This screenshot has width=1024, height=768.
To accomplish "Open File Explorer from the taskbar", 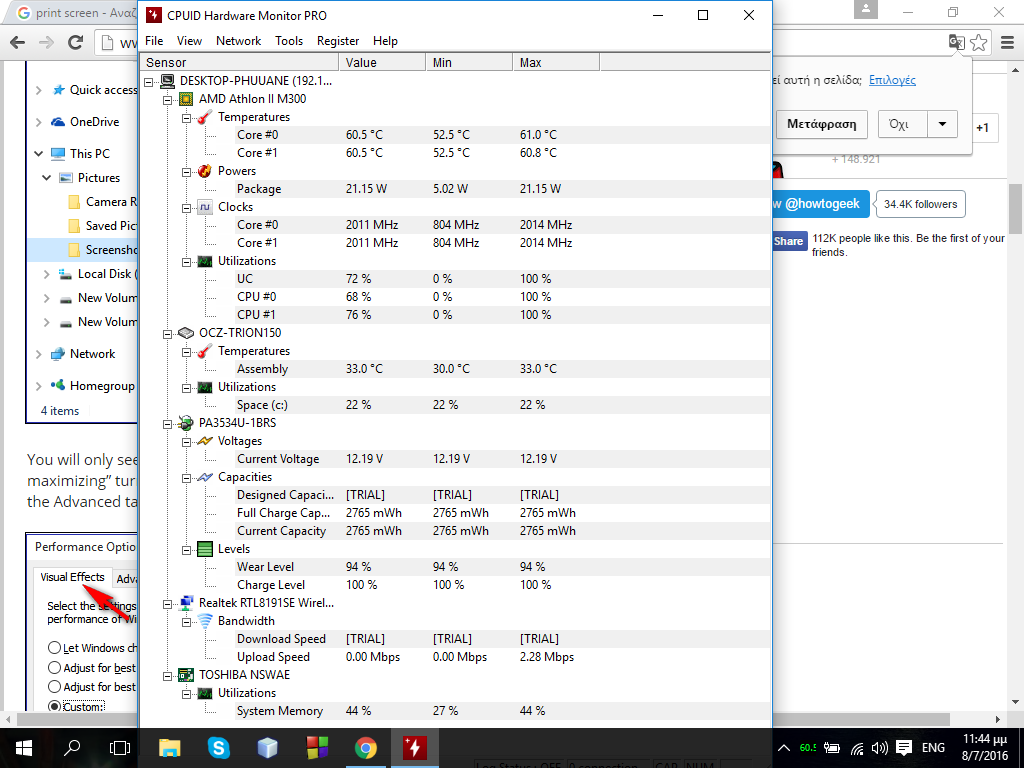I will pos(170,748).
